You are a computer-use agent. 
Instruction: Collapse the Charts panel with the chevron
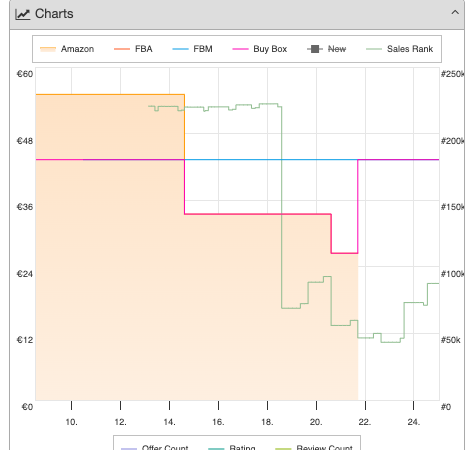[455, 13]
